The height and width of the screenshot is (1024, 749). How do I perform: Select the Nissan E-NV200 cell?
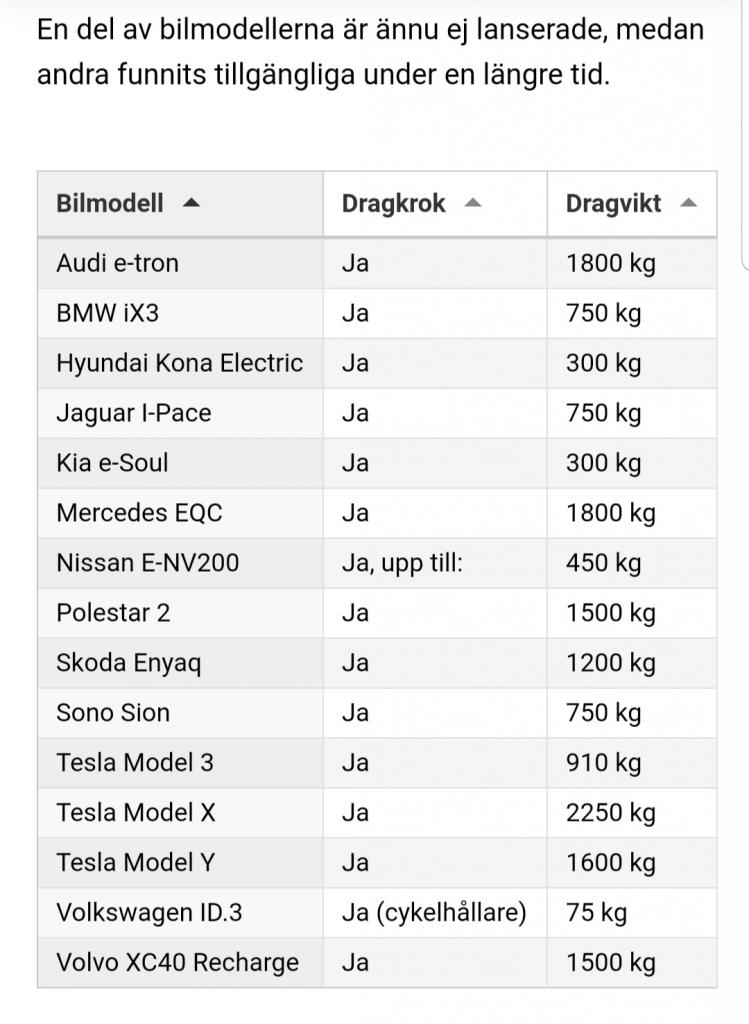point(180,563)
